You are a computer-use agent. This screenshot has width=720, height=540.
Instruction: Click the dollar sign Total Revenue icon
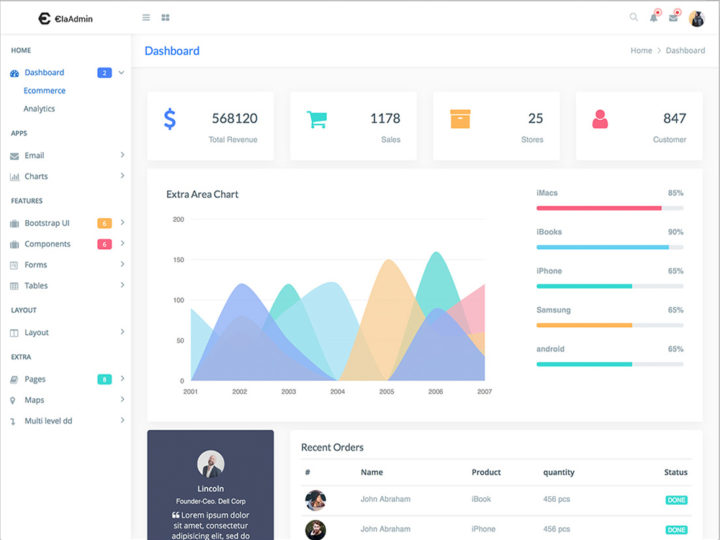pyautogui.click(x=170, y=119)
